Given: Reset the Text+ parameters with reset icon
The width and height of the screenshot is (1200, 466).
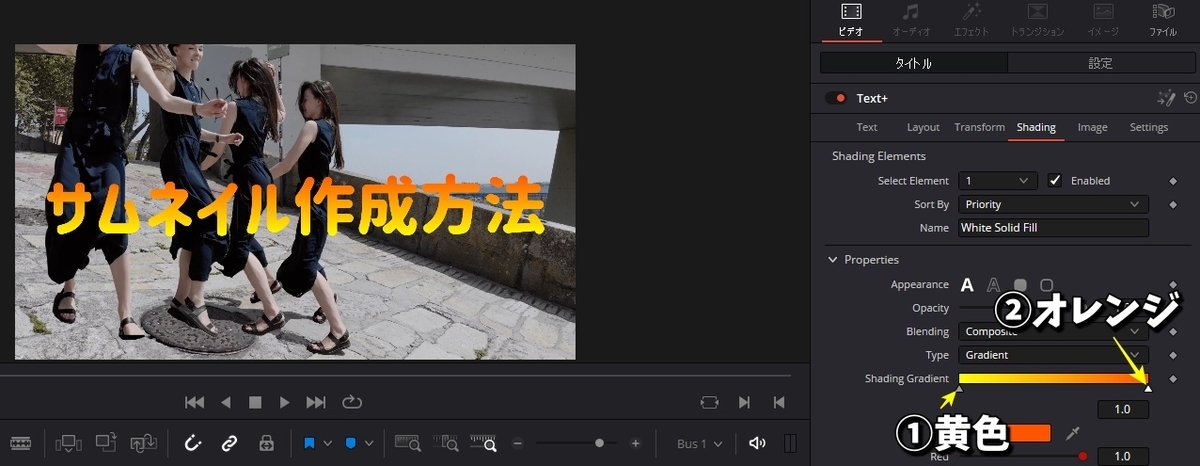Looking at the screenshot, I should (1190, 98).
